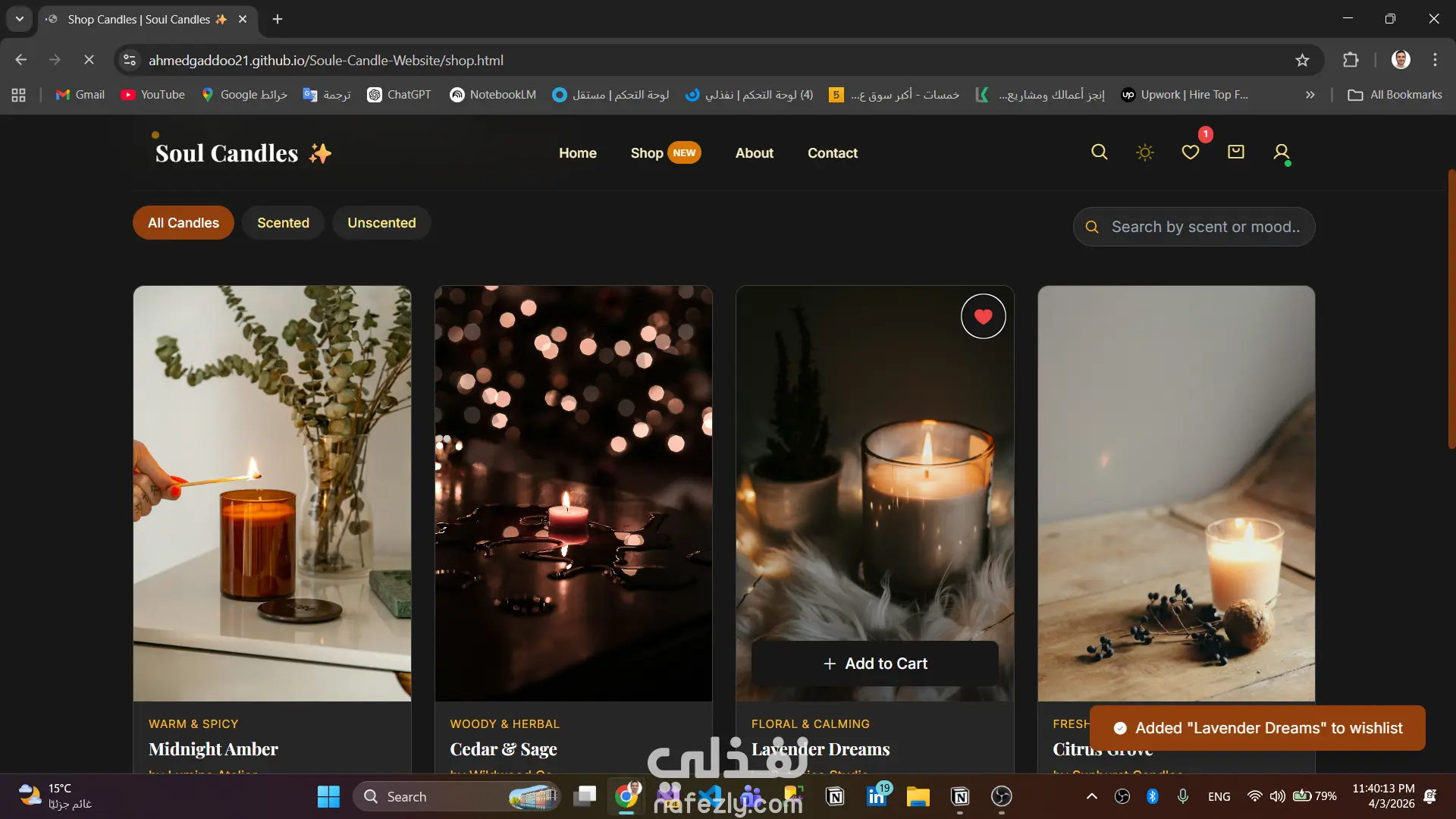Open Contact page in navigation

coord(832,153)
